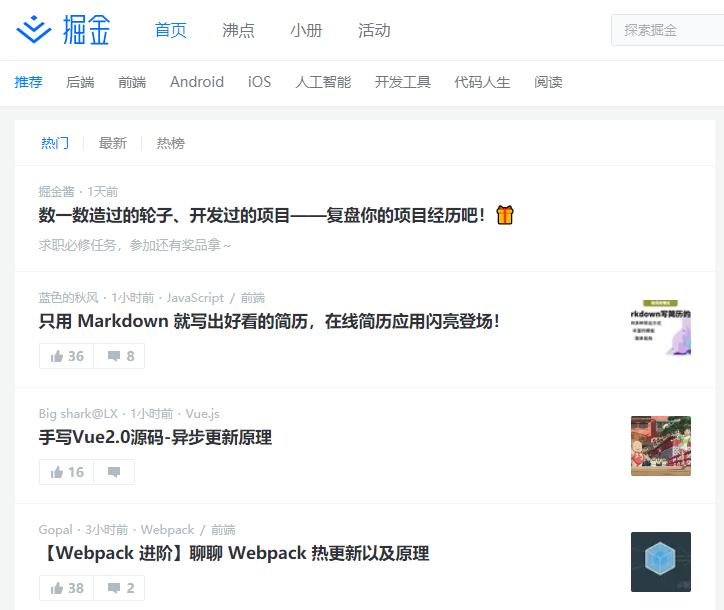Open author Big shark@LX profile
Image resolution: width=724 pixels, height=610 pixels.
click(x=78, y=414)
